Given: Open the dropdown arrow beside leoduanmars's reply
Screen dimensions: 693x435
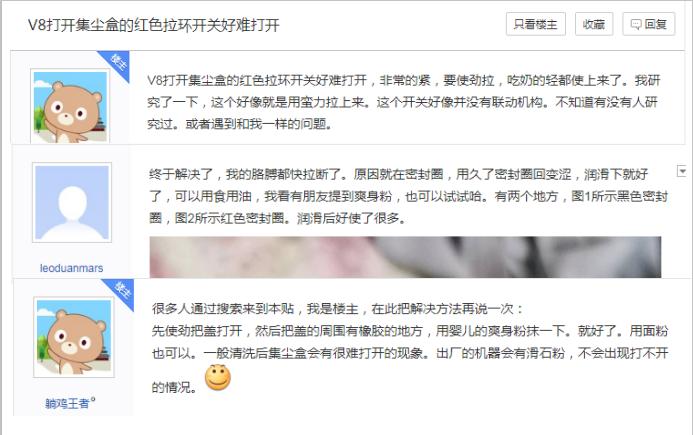Looking at the screenshot, I should click(x=682, y=171).
